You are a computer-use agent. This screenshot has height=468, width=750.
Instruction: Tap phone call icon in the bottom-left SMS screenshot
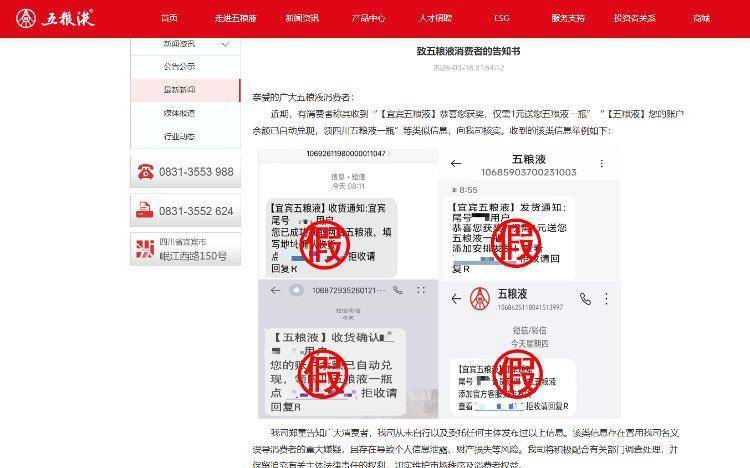pos(397,290)
